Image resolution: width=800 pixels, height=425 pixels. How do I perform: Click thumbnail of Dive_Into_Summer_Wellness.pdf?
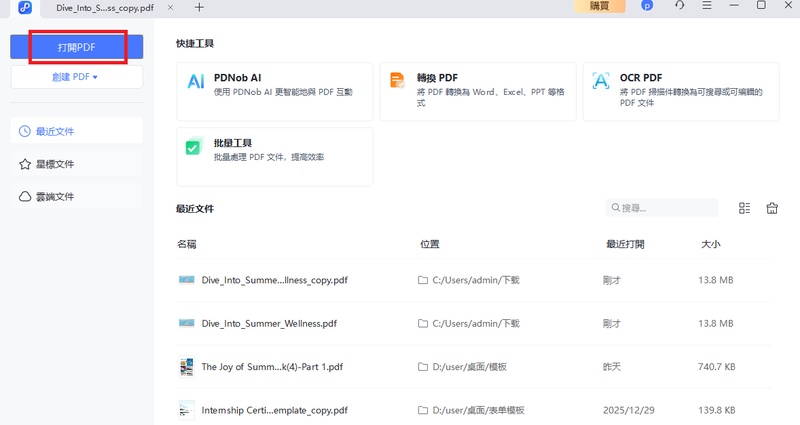186,323
